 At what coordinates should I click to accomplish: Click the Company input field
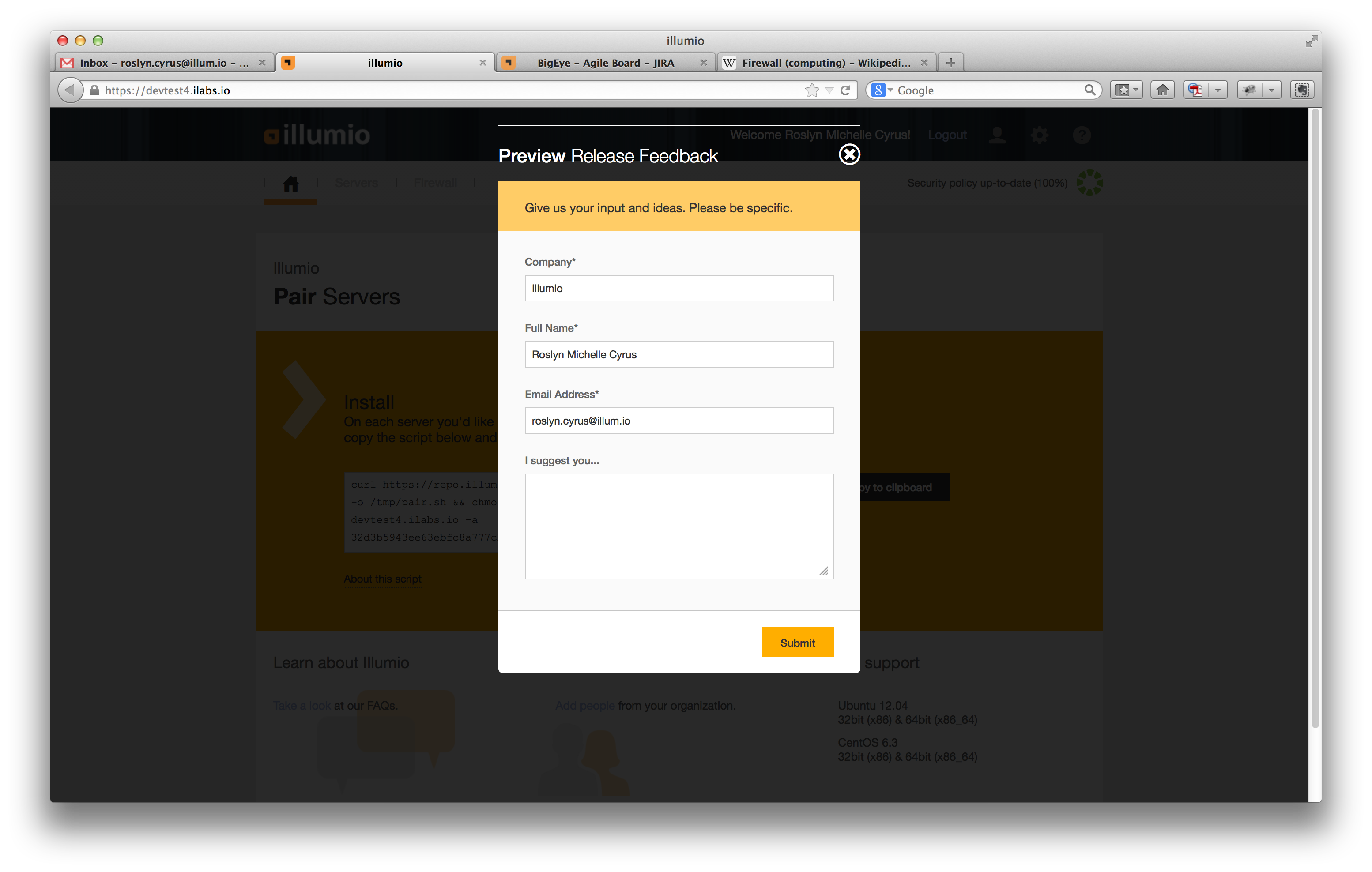(x=678, y=288)
